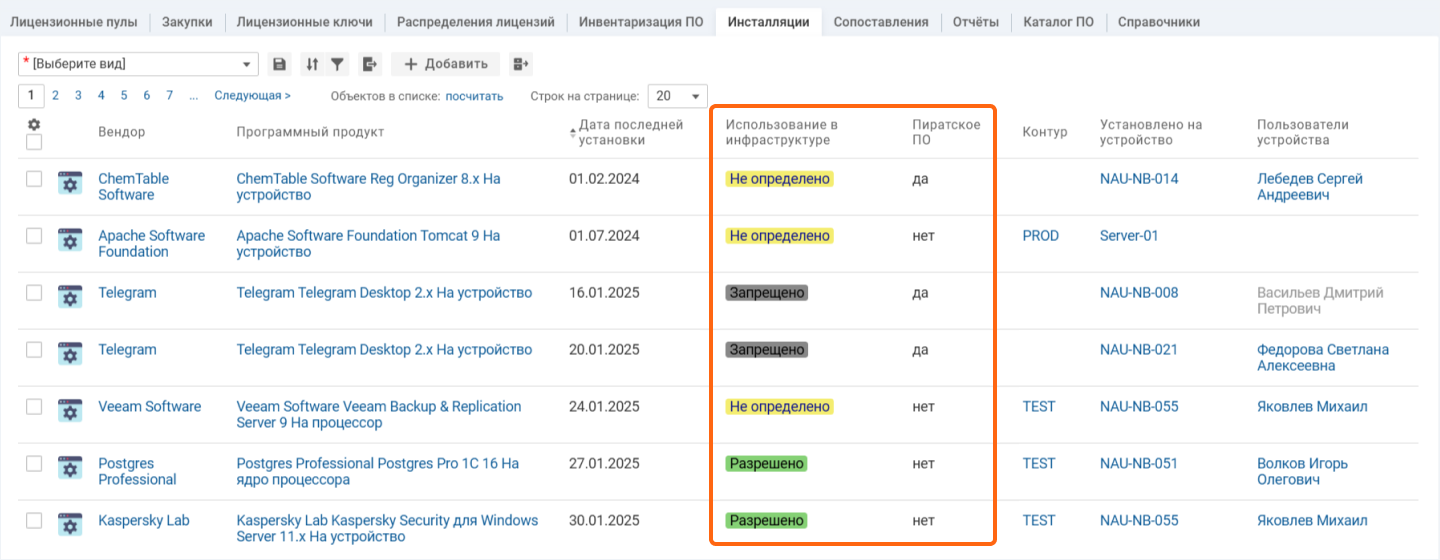Click the export list icon left of Добавить

tap(370, 64)
